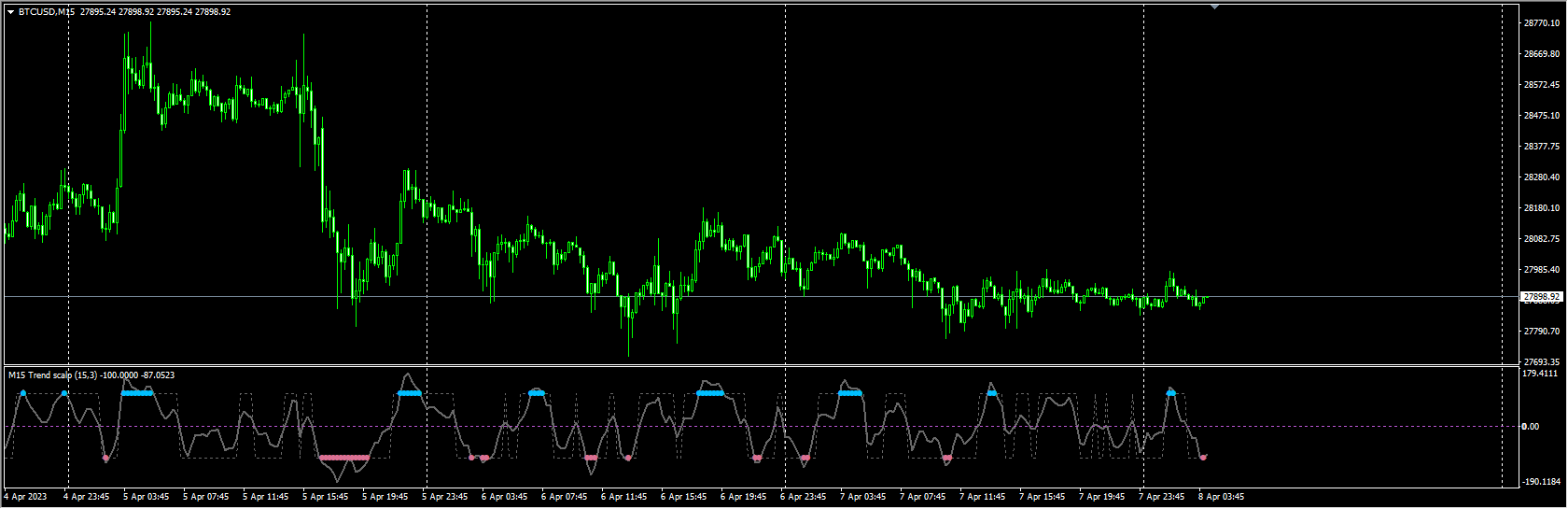Screen dimensions: 1568x509
Task: Click the 0.00 level label on indicator scale
Action: [1531, 427]
